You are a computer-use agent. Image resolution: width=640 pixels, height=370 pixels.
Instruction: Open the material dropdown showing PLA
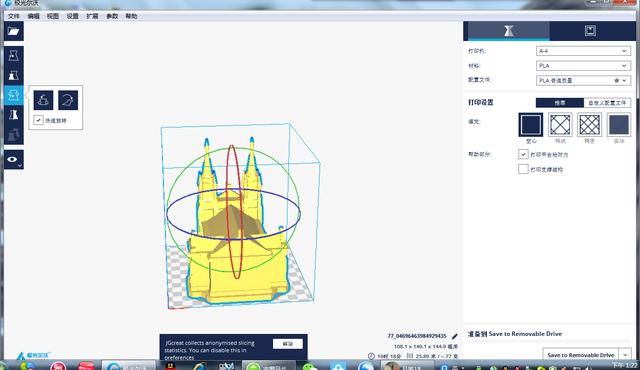click(x=583, y=66)
